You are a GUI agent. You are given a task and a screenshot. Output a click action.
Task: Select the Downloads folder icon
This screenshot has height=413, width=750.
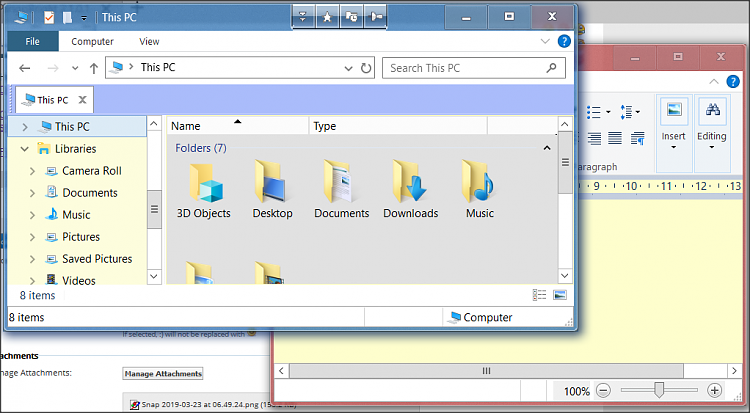point(410,190)
